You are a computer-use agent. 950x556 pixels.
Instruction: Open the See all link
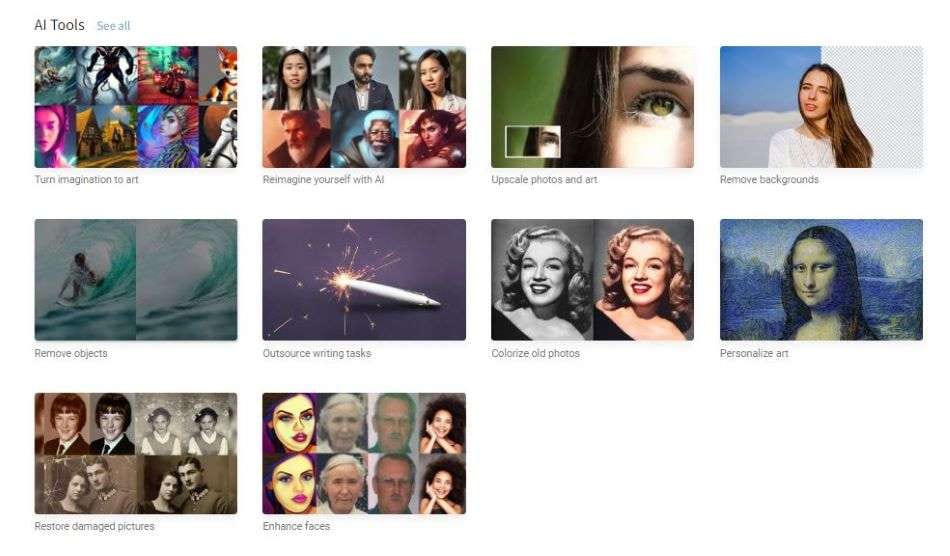click(x=113, y=26)
